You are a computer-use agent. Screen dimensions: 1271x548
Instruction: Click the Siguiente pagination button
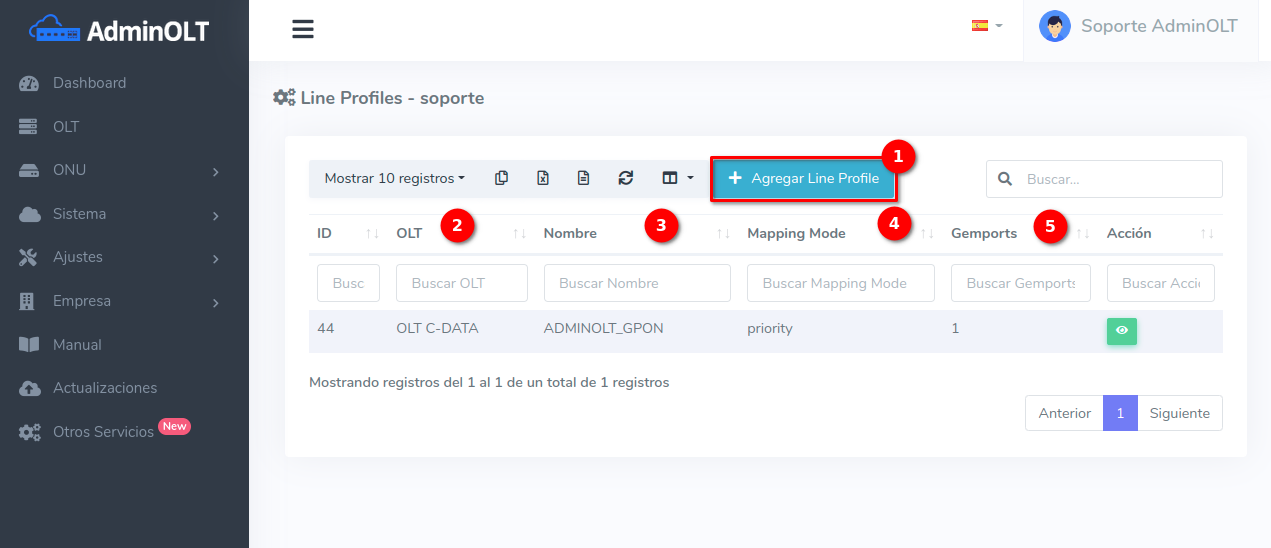[1179, 413]
